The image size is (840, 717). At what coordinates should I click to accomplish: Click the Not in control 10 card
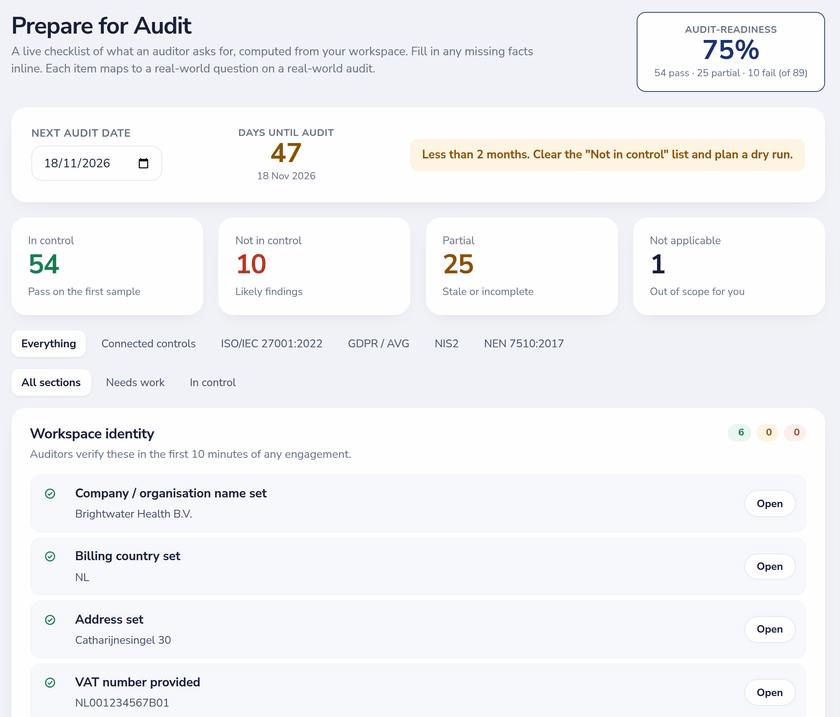pyautogui.click(x=314, y=266)
